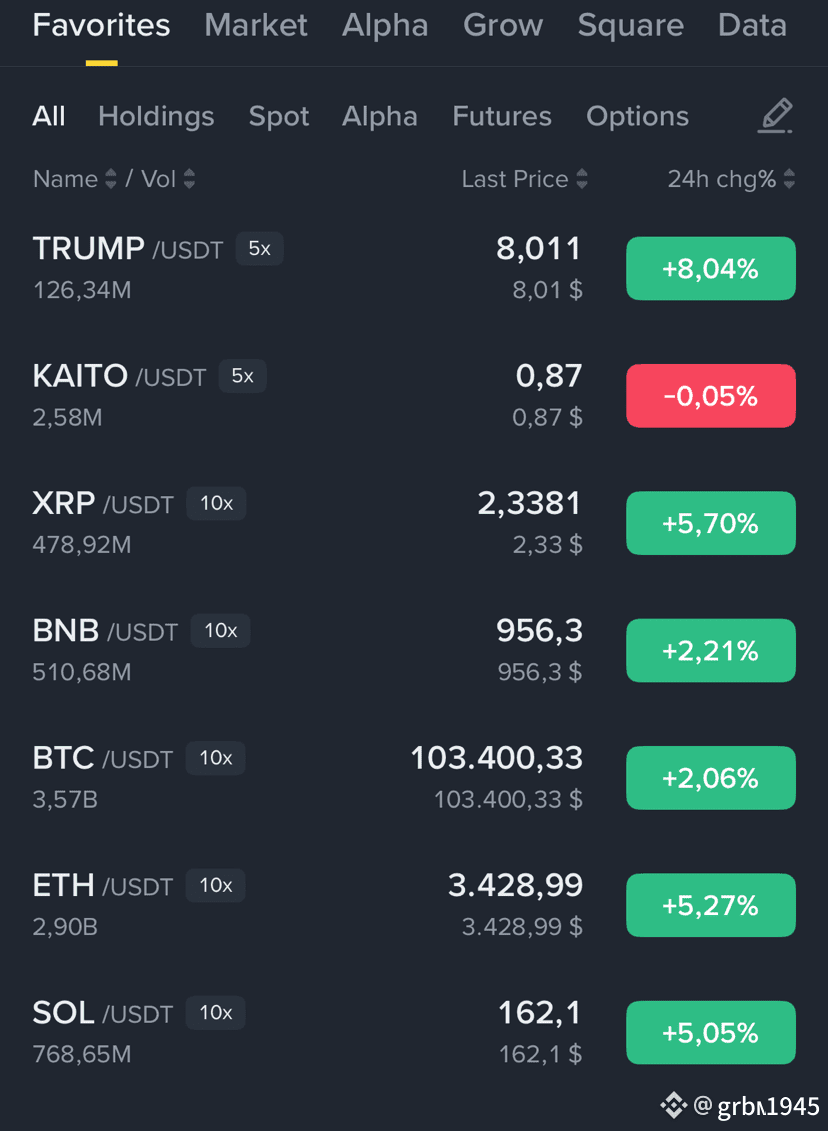Click the 5x badge next to TRUMP
This screenshot has height=1131, width=828.
[260, 249]
